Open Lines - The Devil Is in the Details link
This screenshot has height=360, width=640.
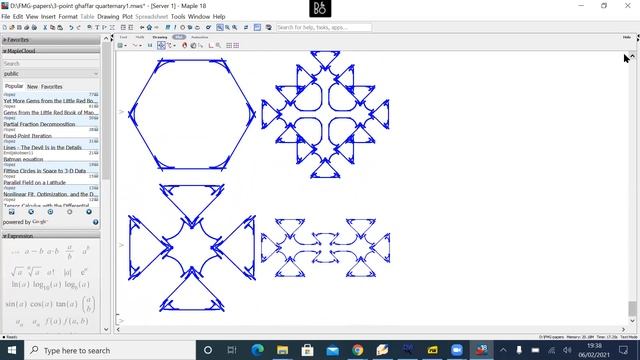[x=43, y=147]
